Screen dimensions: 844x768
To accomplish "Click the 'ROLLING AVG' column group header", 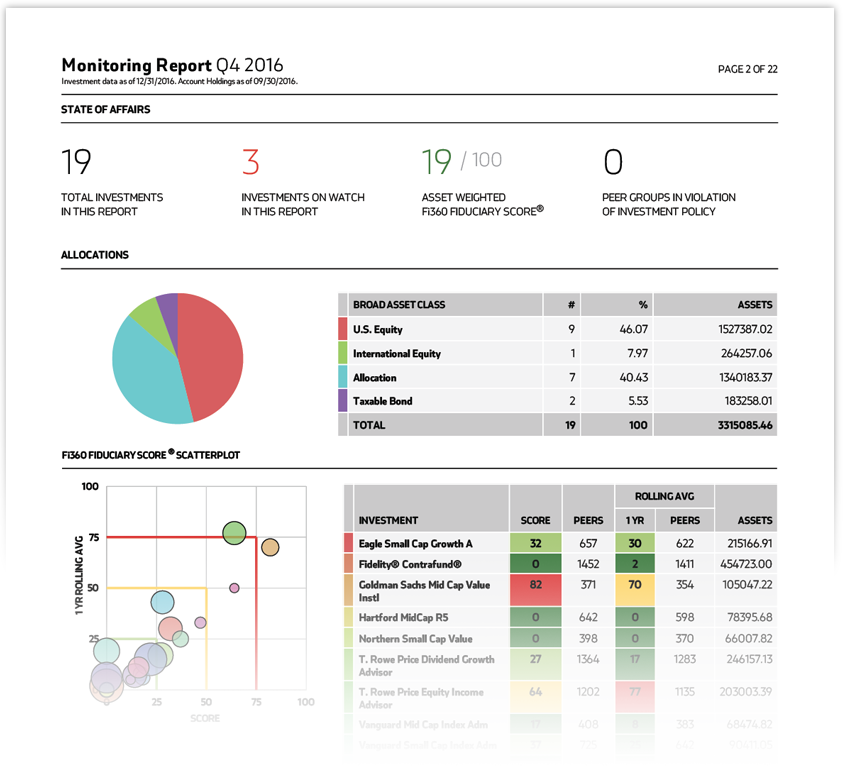I will tap(664, 496).
